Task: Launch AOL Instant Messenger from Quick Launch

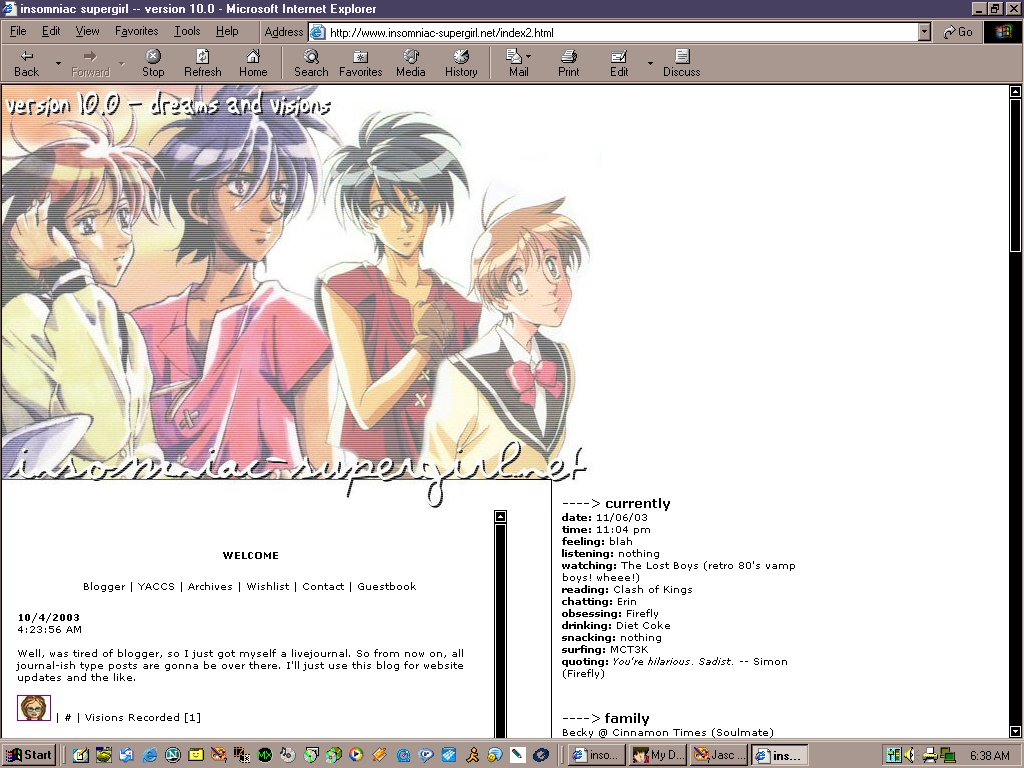Action: tap(472, 755)
